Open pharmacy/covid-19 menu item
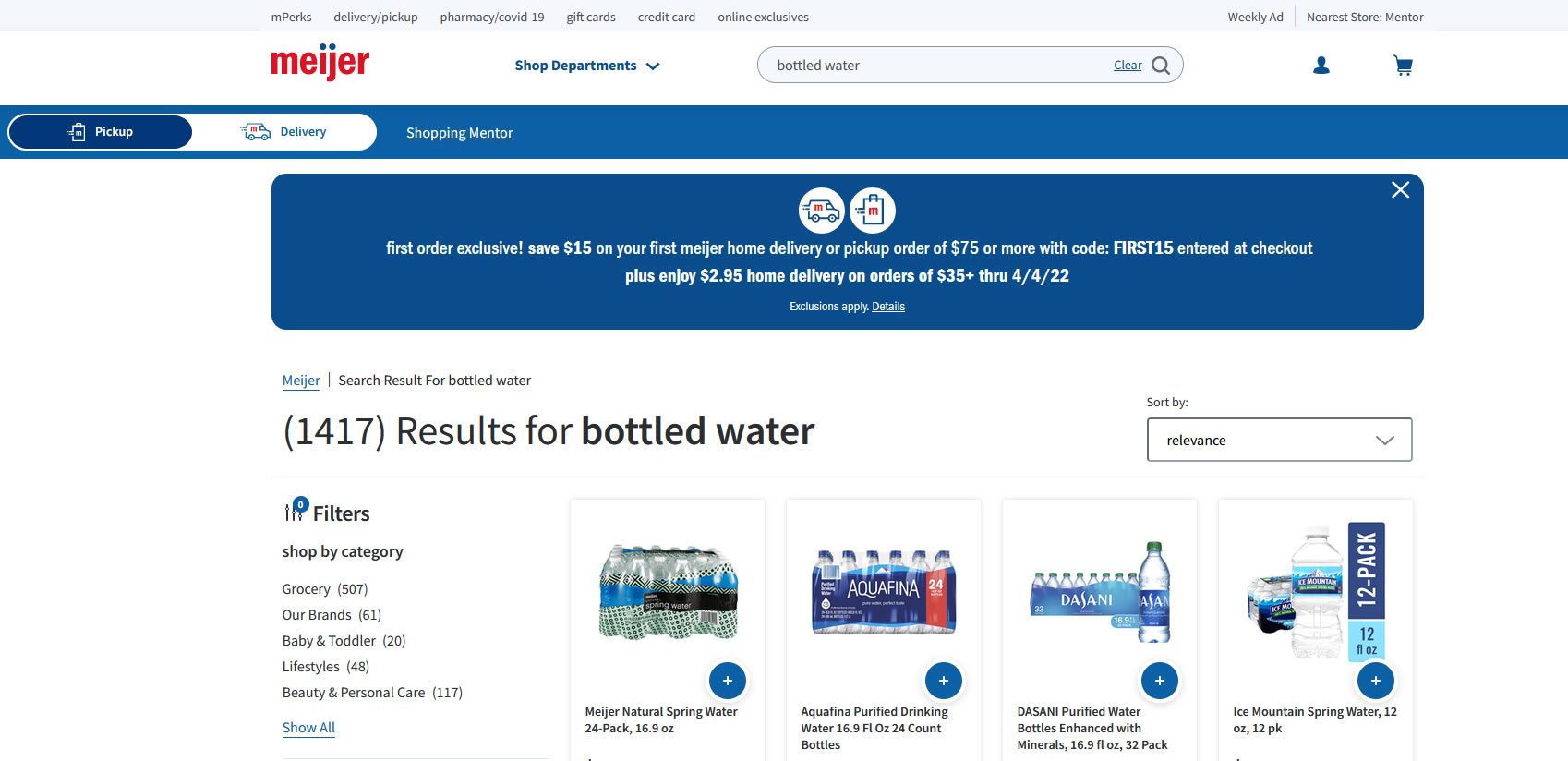The width and height of the screenshot is (1568, 761). point(492,17)
